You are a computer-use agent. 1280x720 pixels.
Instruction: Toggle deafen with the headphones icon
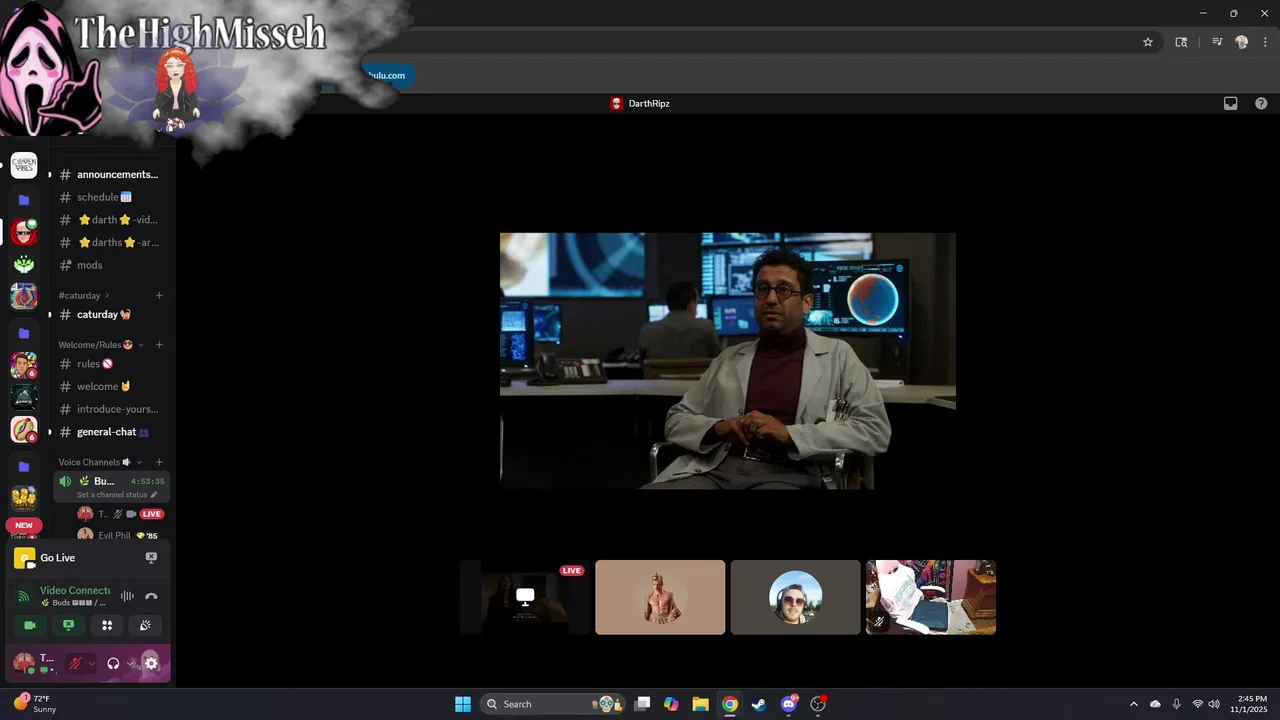click(113, 663)
